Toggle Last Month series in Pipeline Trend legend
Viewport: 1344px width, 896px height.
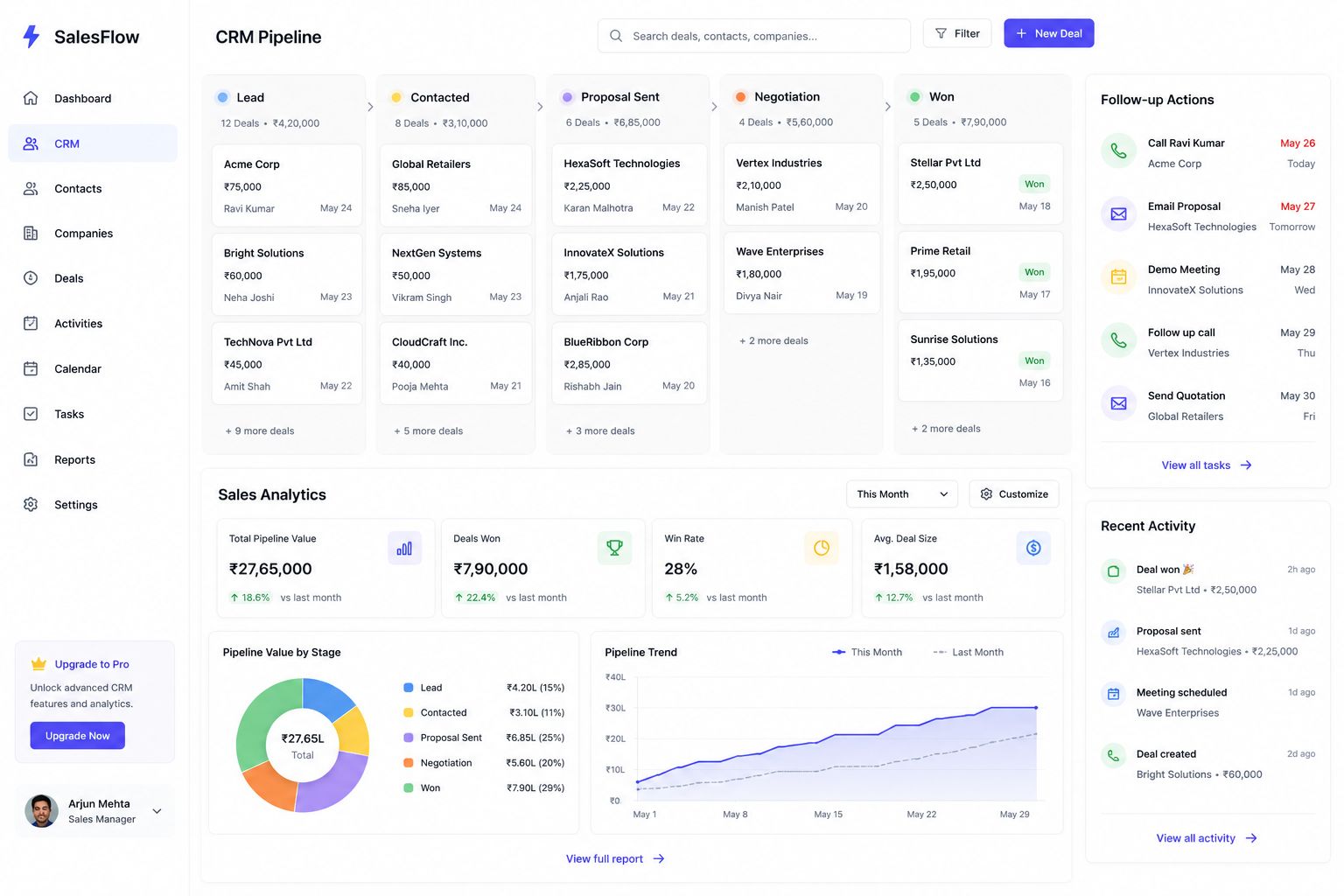[x=968, y=652]
